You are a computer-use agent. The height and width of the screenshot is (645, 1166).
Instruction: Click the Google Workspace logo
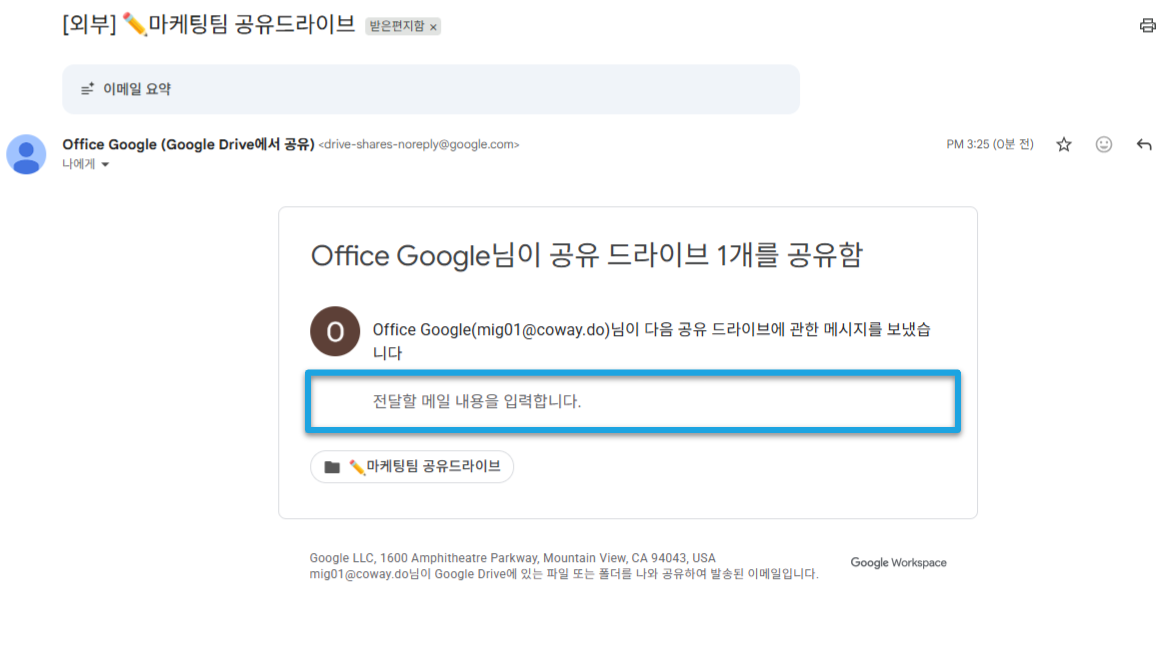898,562
